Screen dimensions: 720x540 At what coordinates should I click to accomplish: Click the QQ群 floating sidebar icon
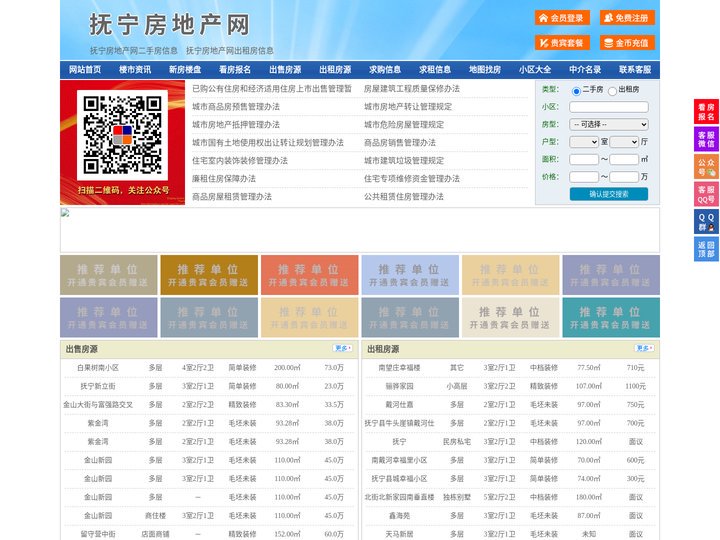[706, 222]
